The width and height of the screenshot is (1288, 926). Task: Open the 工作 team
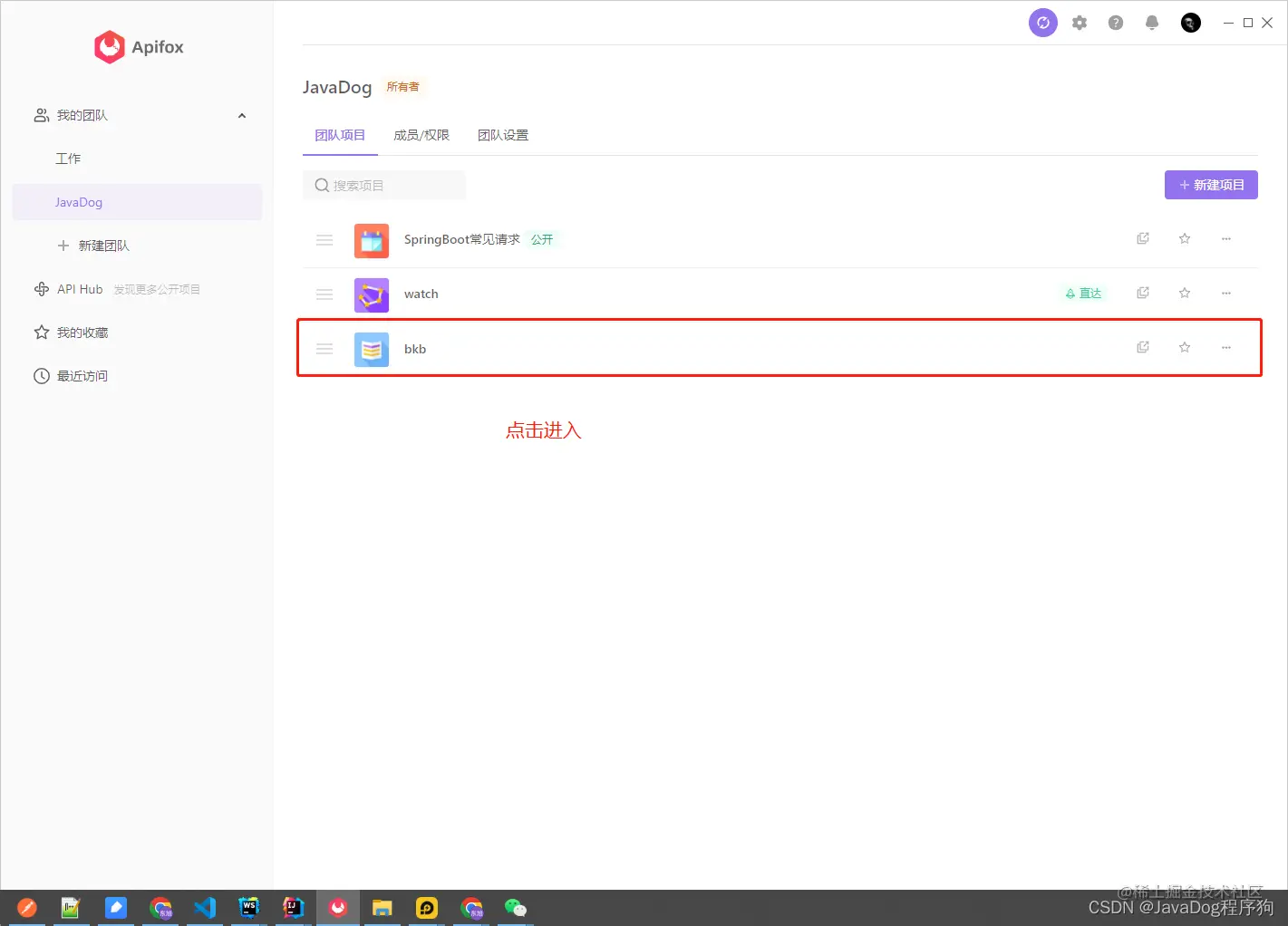tap(68, 159)
